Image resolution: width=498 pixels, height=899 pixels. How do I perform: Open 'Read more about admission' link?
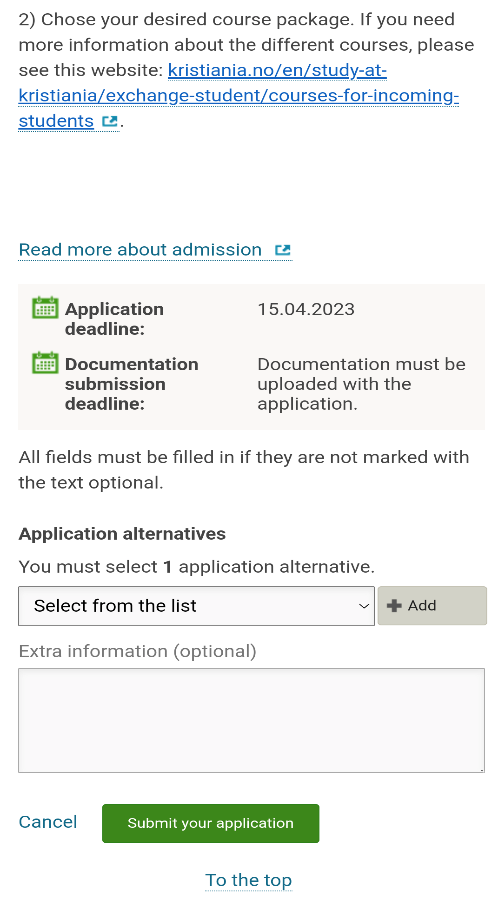click(x=140, y=250)
